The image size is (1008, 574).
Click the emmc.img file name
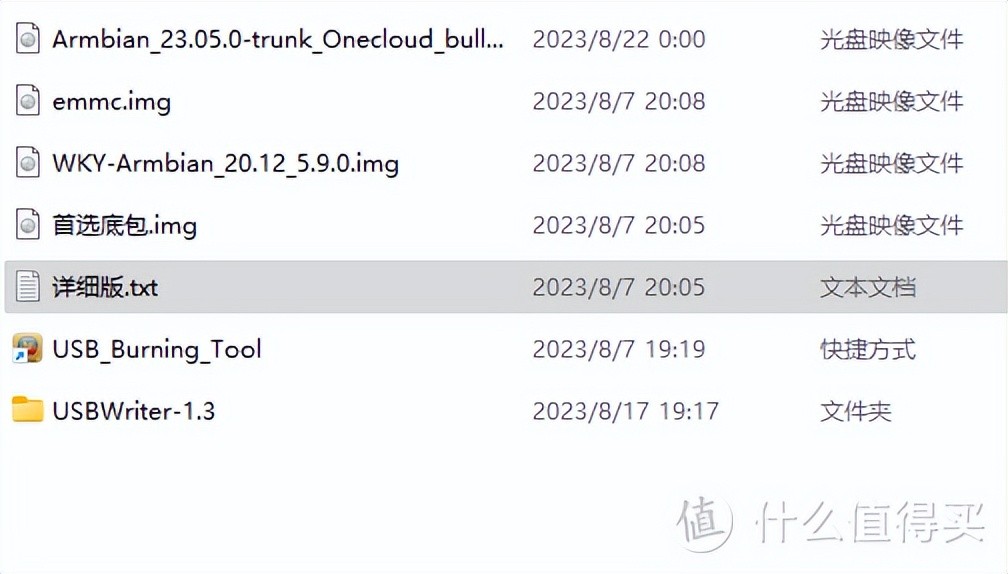pyautogui.click(x=112, y=102)
